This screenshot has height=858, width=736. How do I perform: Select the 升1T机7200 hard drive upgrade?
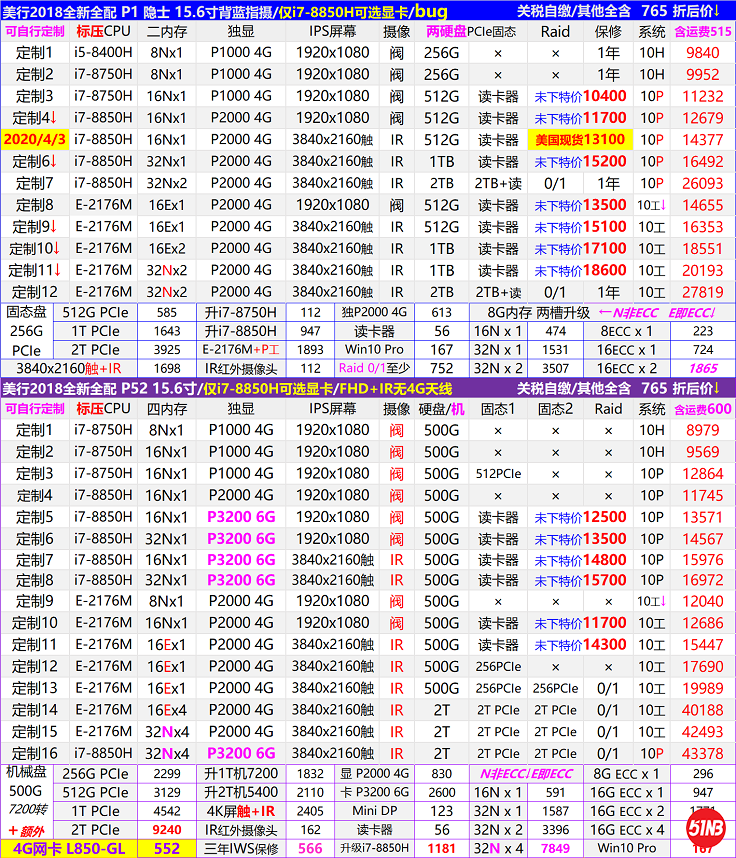(x=243, y=773)
